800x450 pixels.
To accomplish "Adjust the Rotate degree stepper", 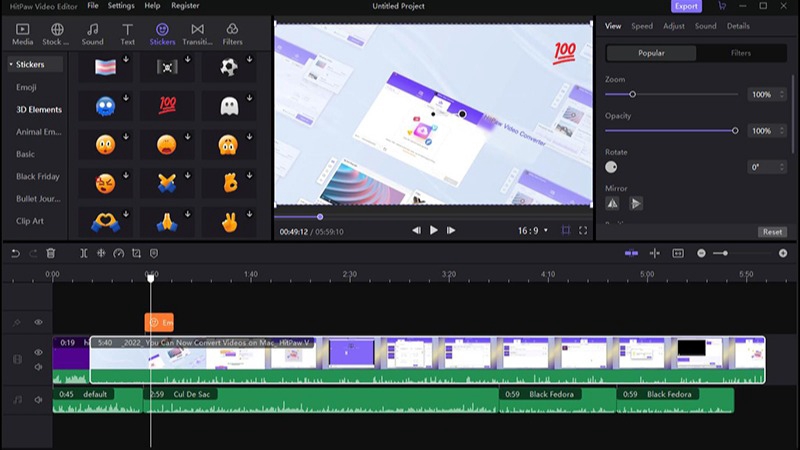I will [x=782, y=167].
